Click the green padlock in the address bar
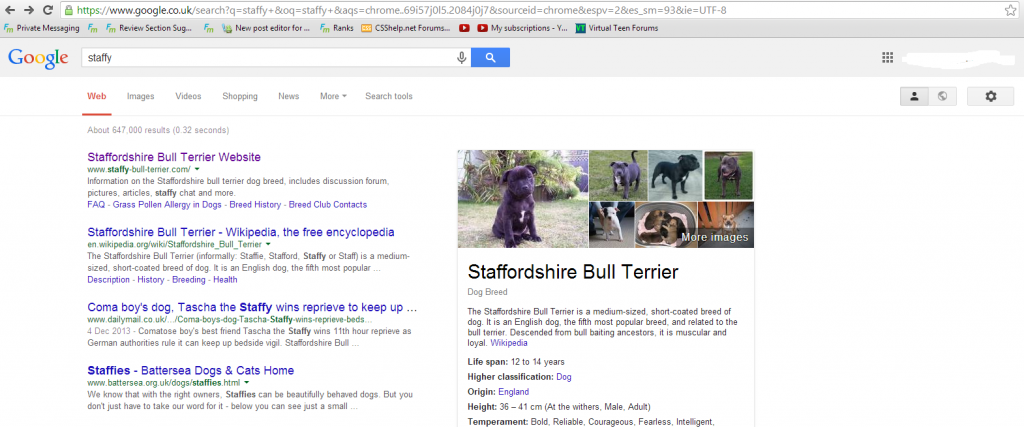 click(x=69, y=10)
